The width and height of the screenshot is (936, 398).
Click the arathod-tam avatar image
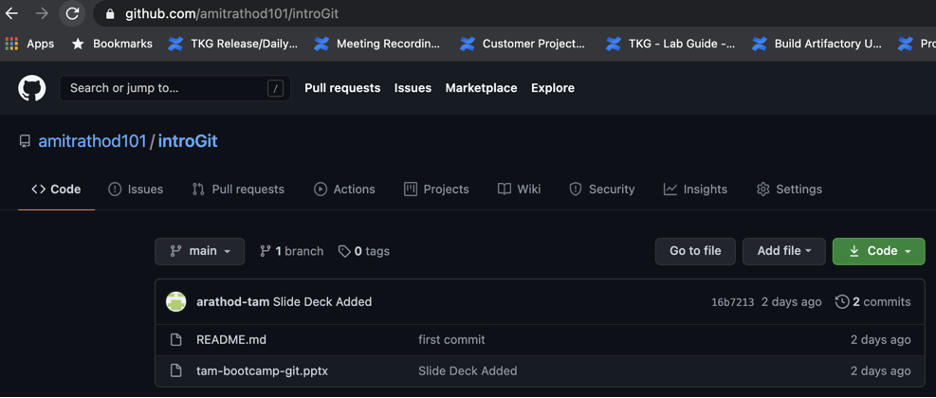pyautogui.click(x=176, y=302)
